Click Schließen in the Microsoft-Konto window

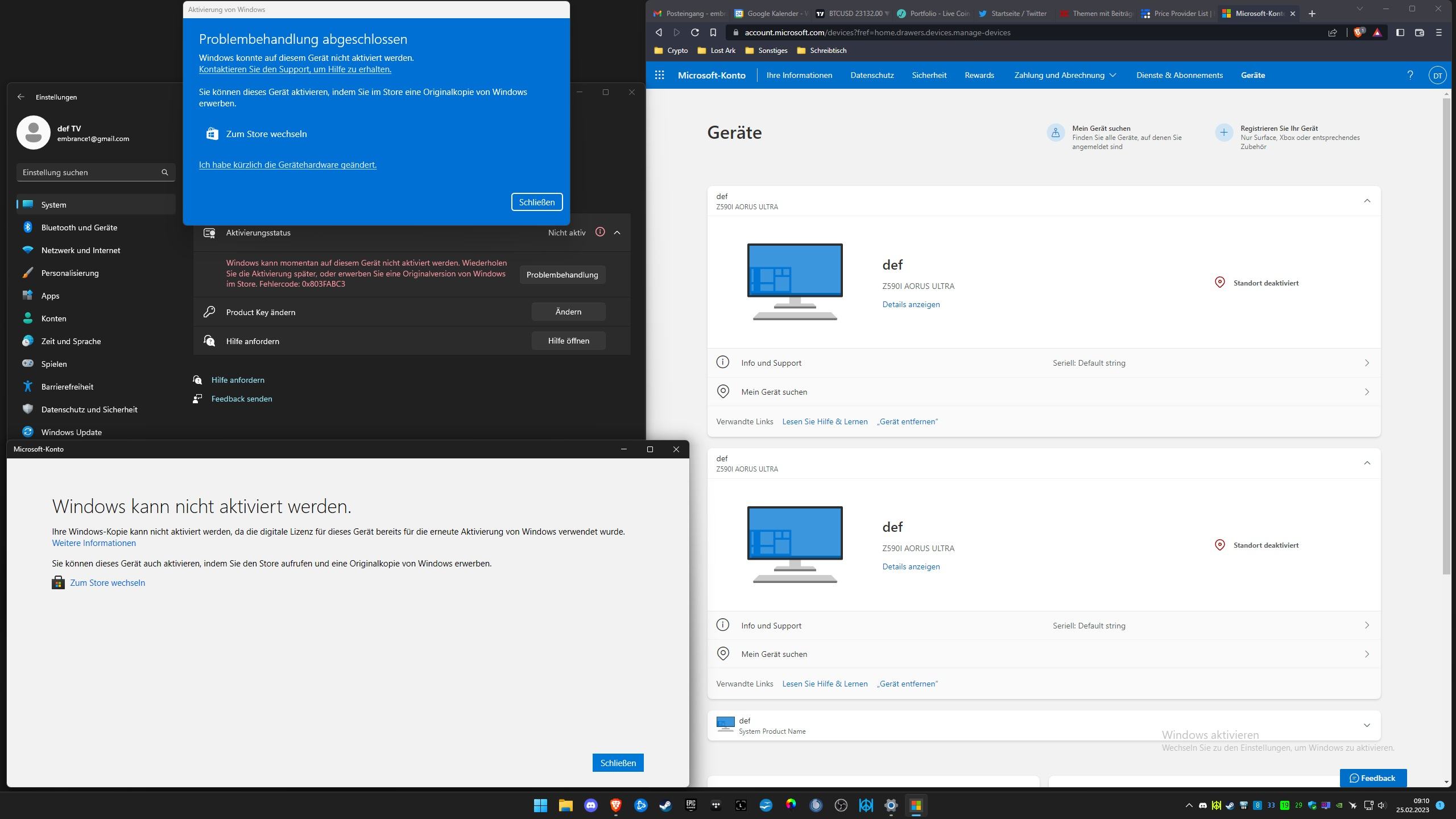(618, 763)
